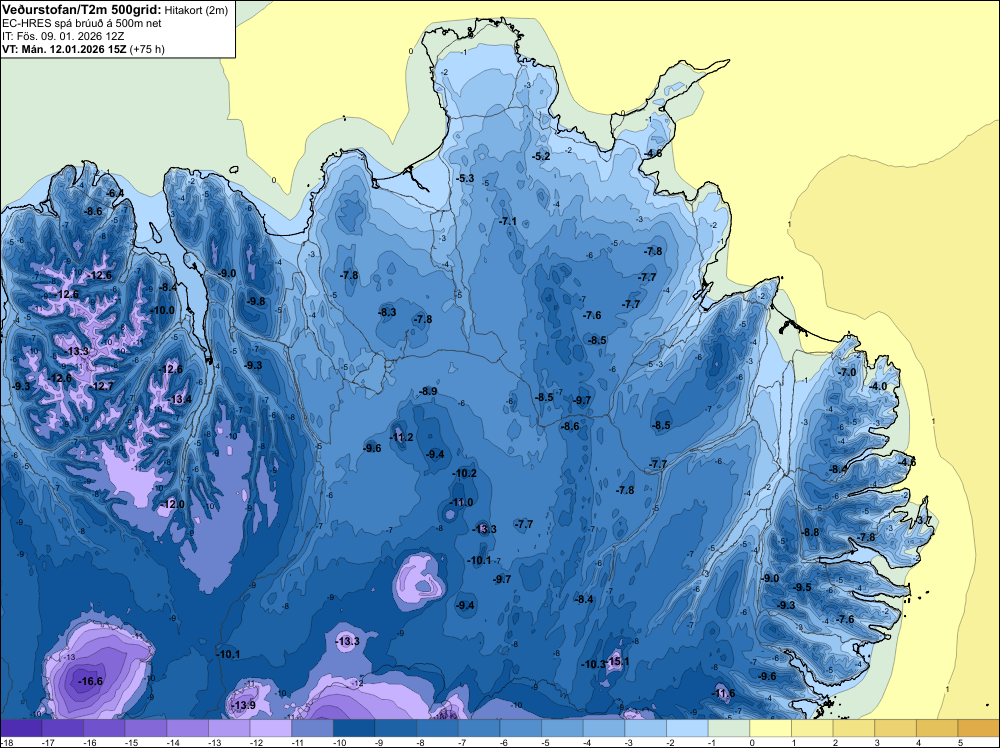
Task: Select the initial time "IT: Fös. 09. 01. 2026 12Z"
Action: (63, 36)
